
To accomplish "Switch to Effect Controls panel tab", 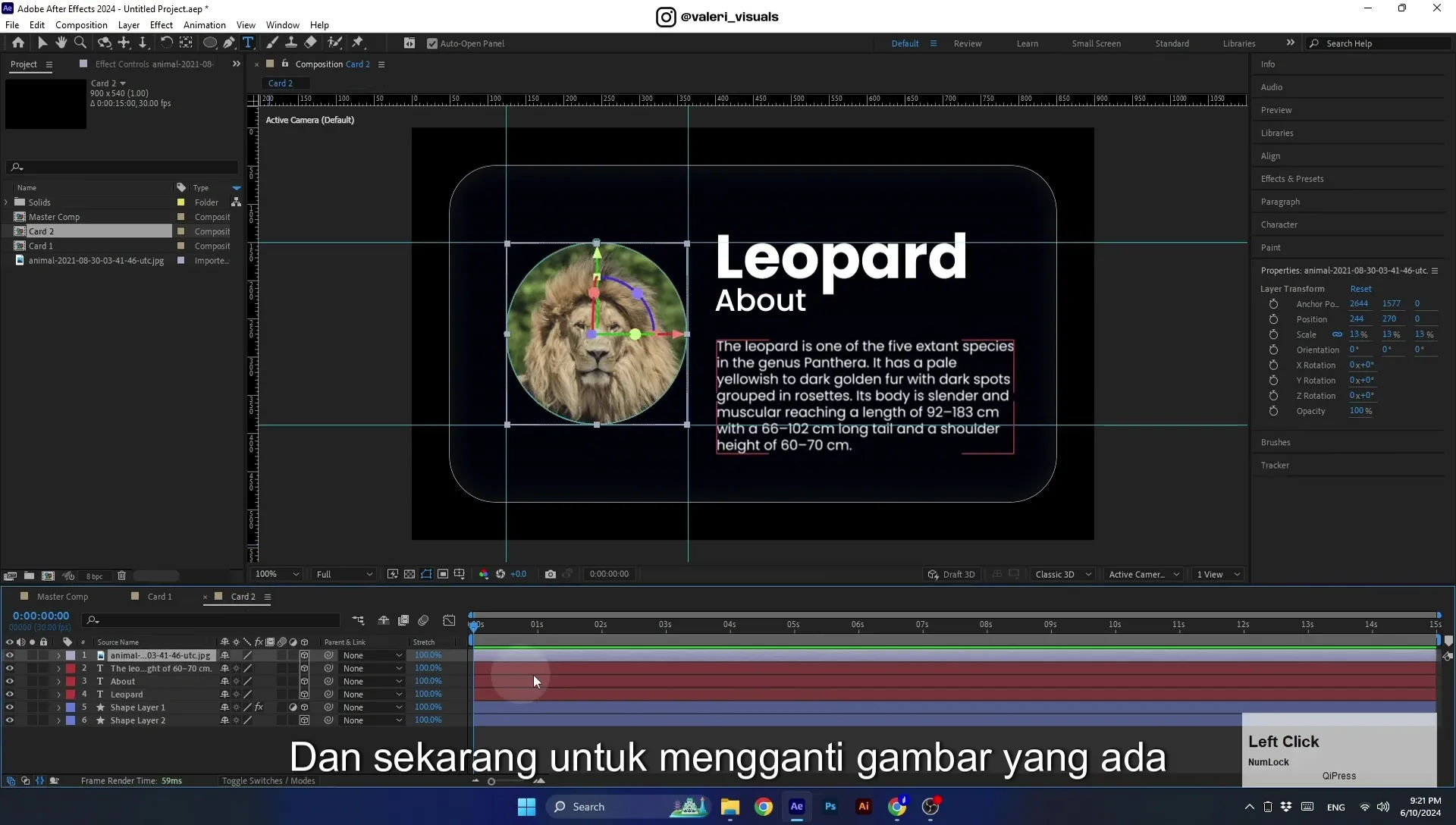I will [x=153, y=64].
